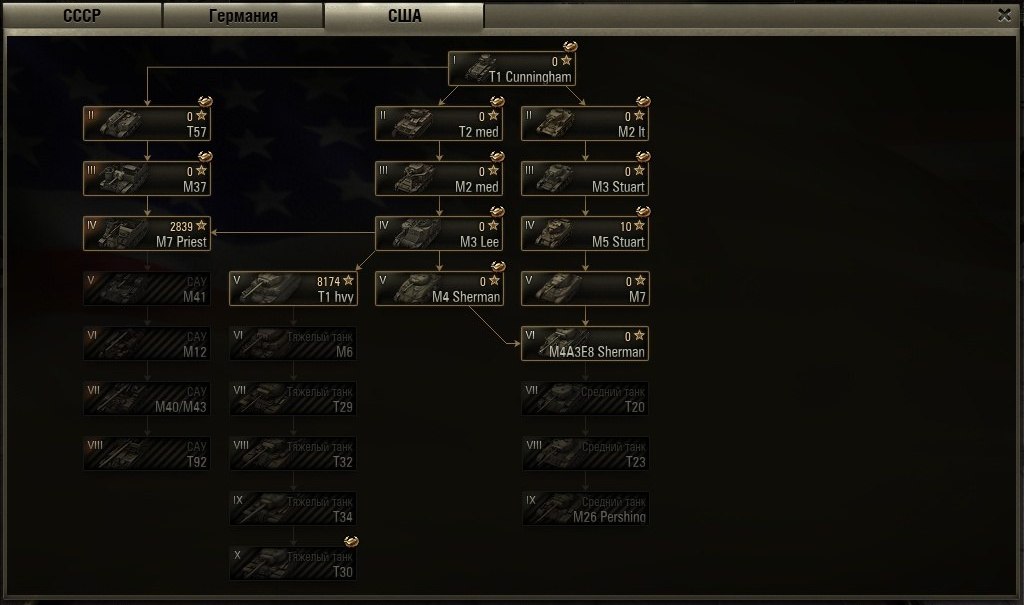Viewport: 1024px width, 605px height.
Task: Select the locked T29 heavy tank
Action: pos(293,399)
